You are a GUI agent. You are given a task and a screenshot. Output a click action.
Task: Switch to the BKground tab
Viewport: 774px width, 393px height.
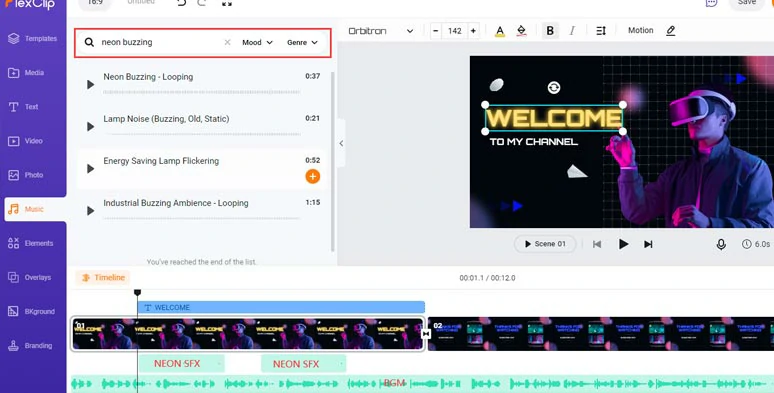click(x=33, y=312)
